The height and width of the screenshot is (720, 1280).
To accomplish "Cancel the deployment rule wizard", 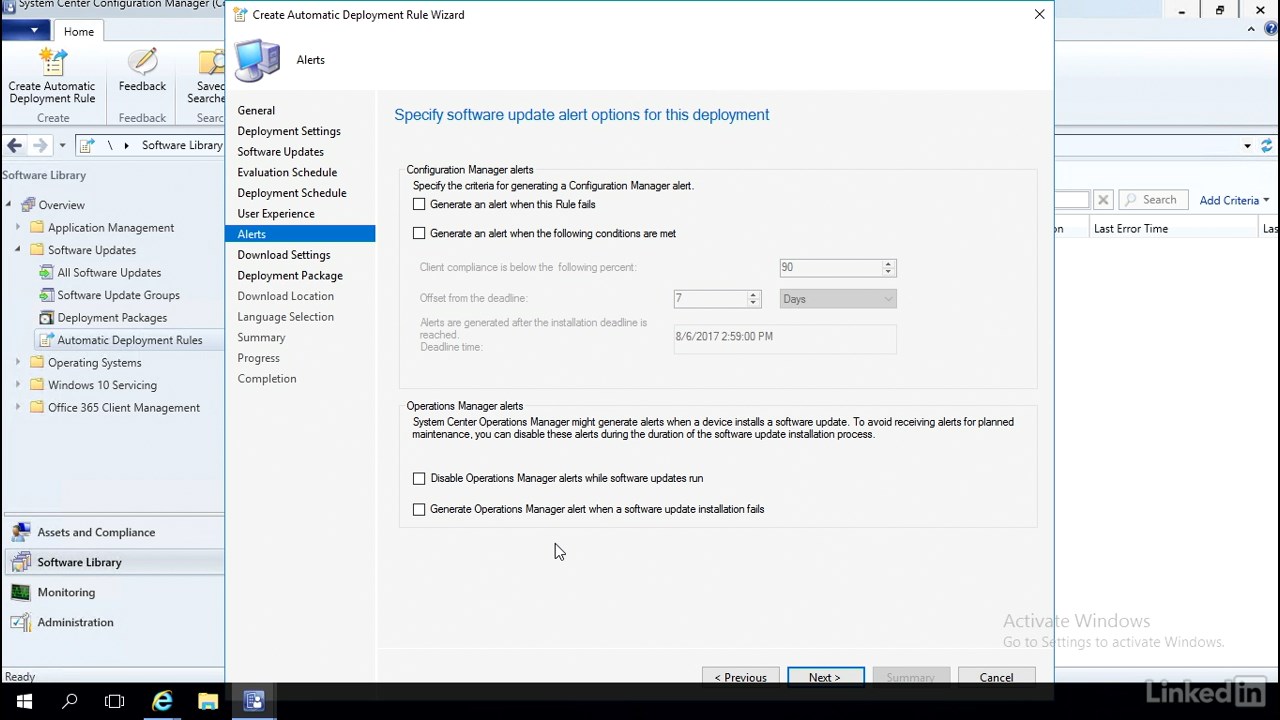I will 996,677.
